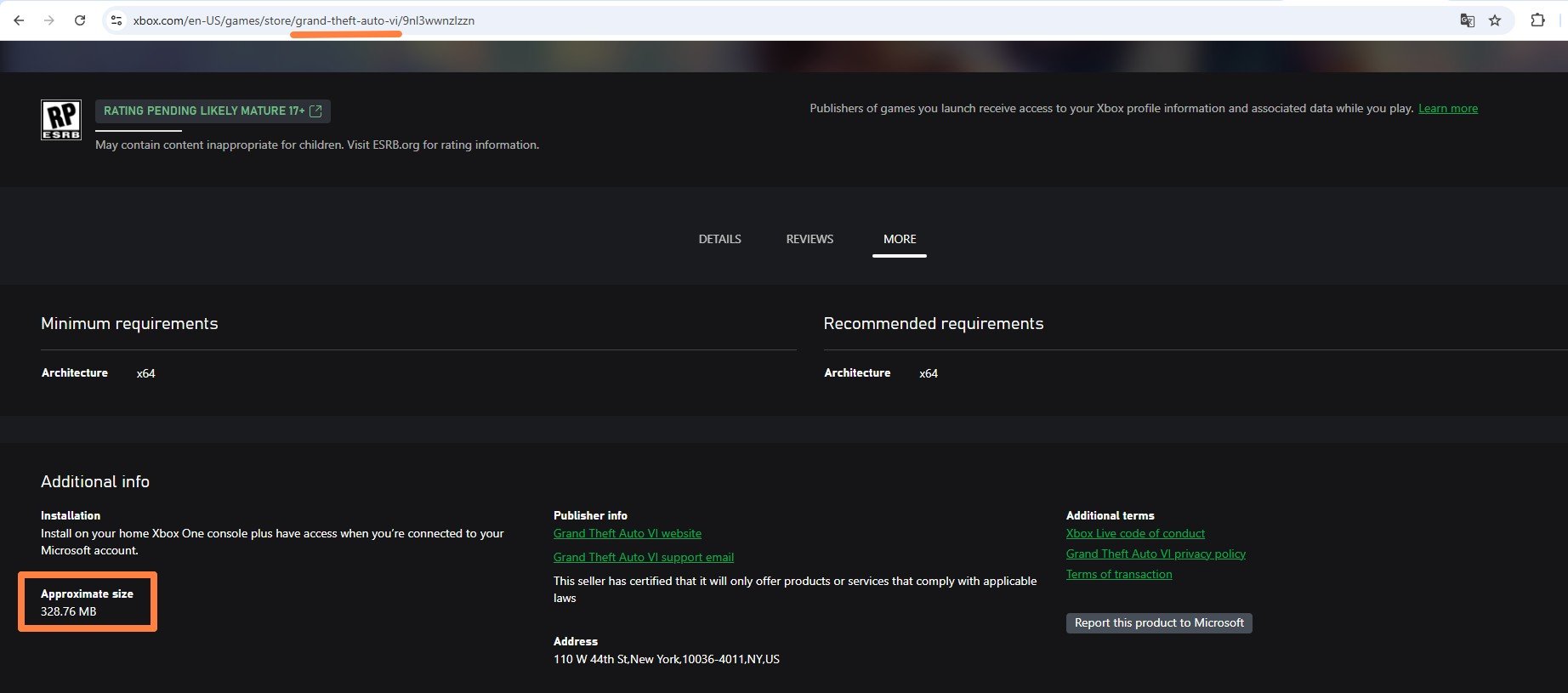Follow the Learn more link
The width and height of the screenshot is (1568, 693).
1448,109
